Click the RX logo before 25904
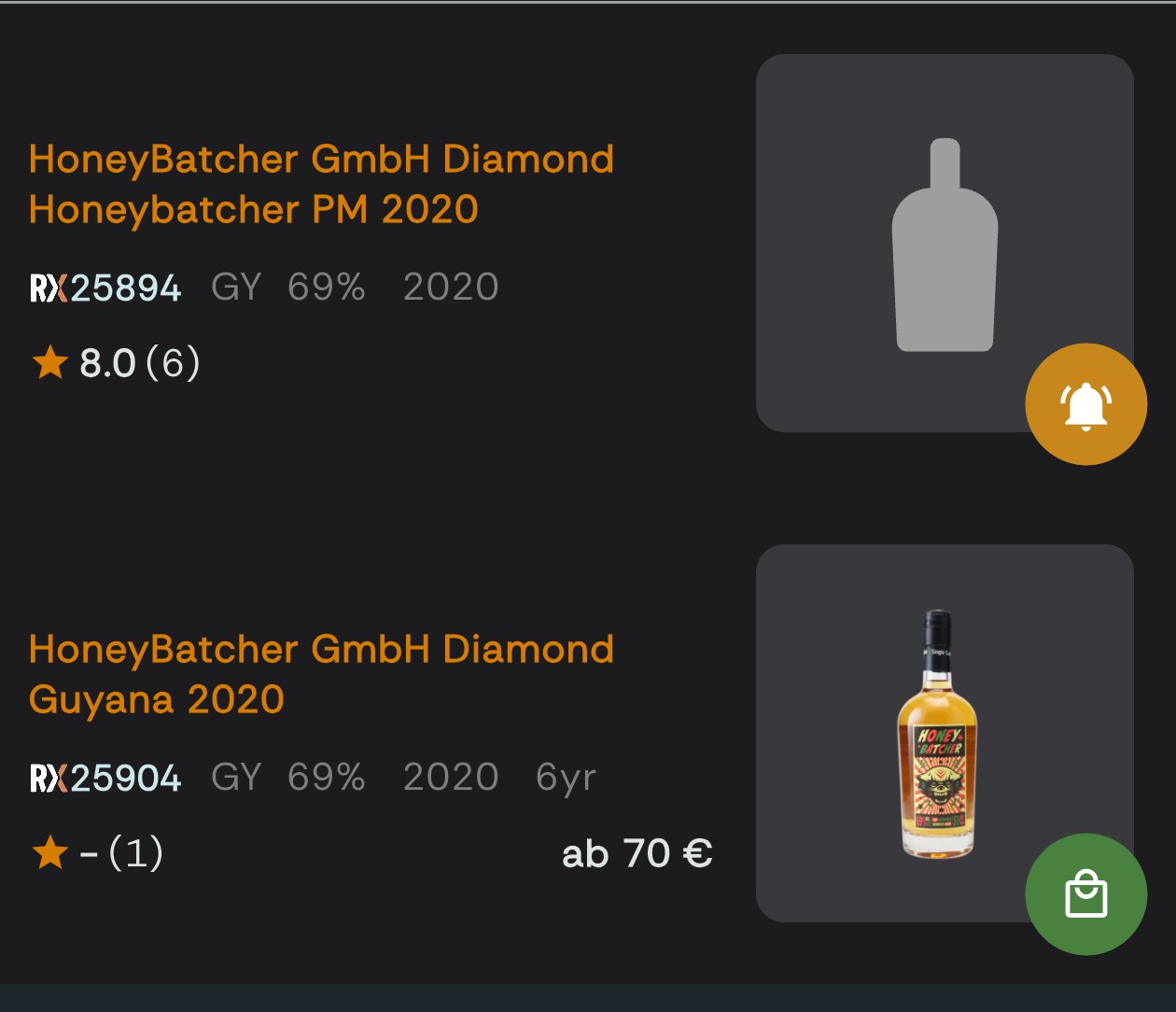1176x1012 pixels. point(49,778)
